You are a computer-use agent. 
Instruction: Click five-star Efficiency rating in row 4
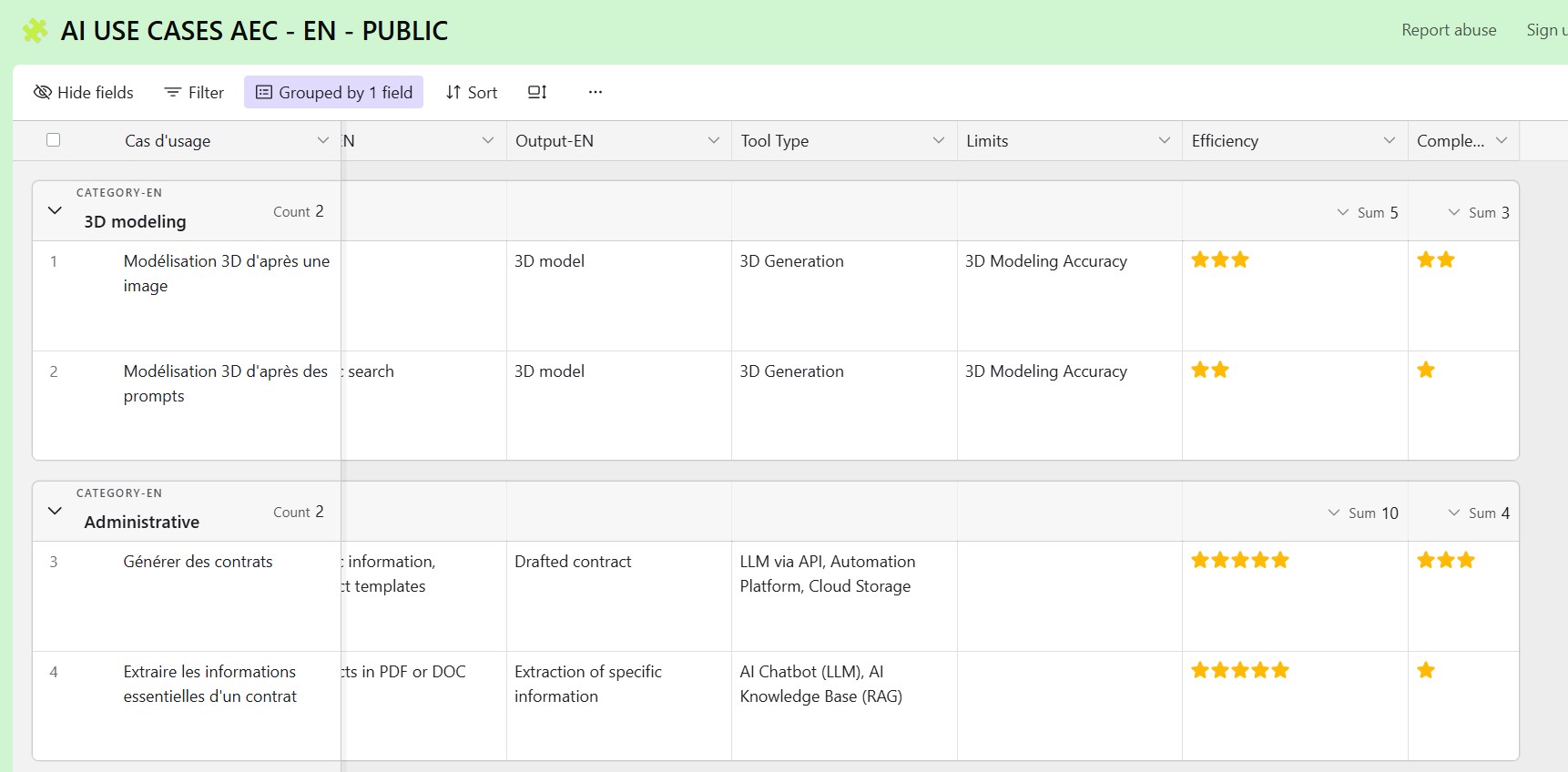1240,670
